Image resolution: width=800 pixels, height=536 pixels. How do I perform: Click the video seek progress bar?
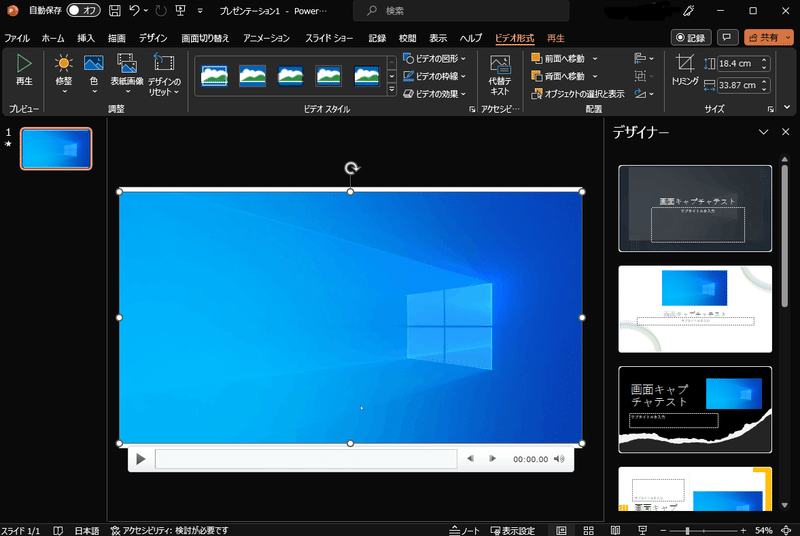pyautogui.click(x=306, y=459)
